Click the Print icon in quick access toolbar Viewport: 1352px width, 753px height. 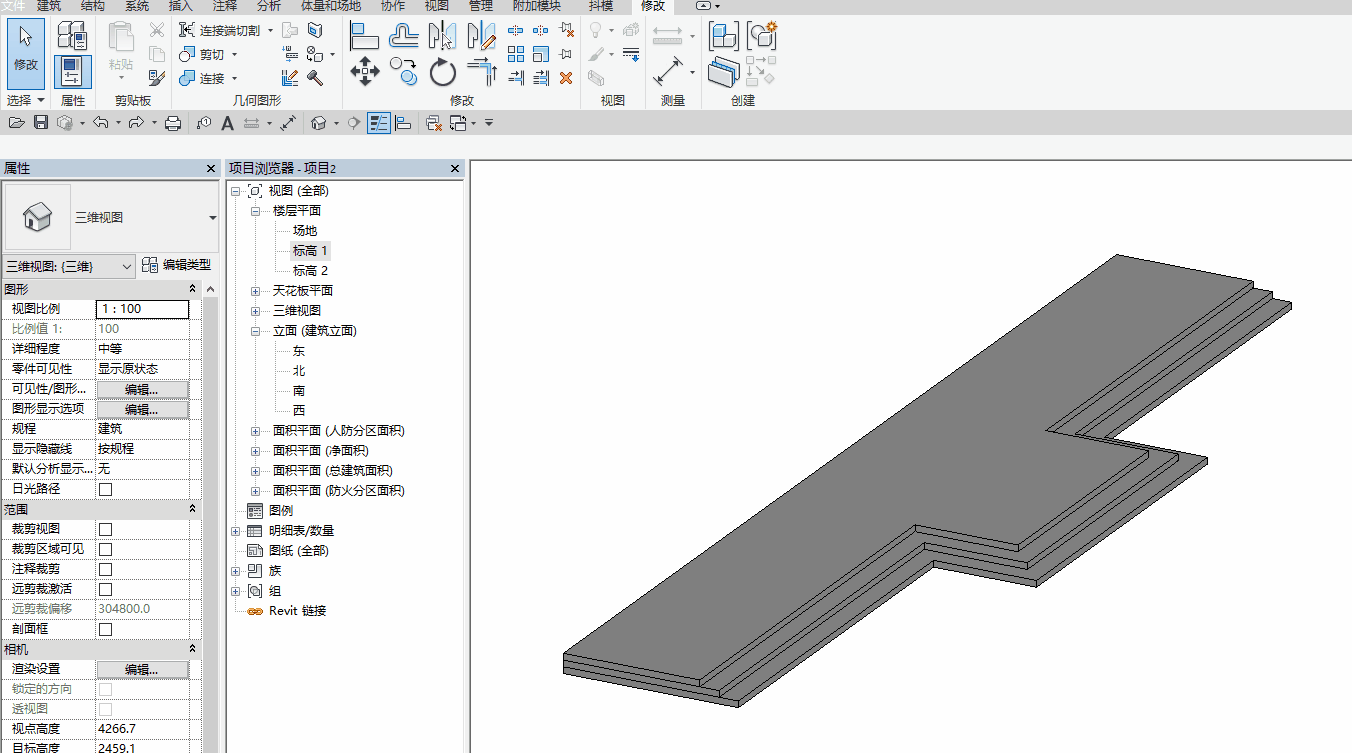[x=173, y=123]
